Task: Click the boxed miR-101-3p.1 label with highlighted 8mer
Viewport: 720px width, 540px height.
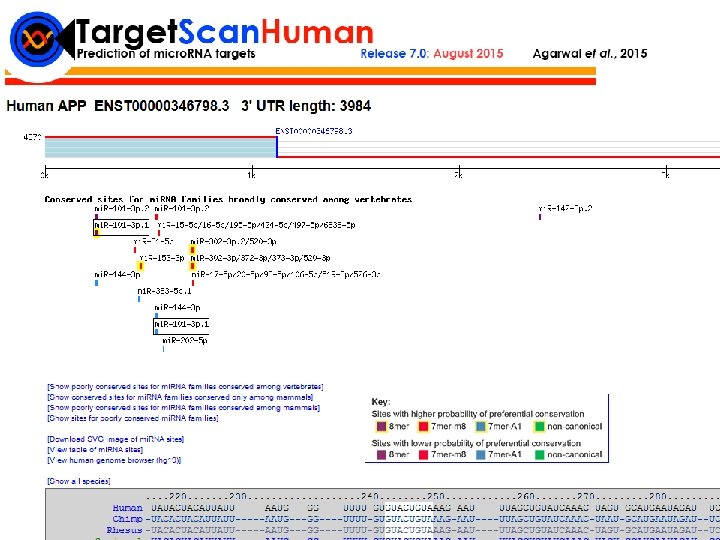Action: coord(122,225)
